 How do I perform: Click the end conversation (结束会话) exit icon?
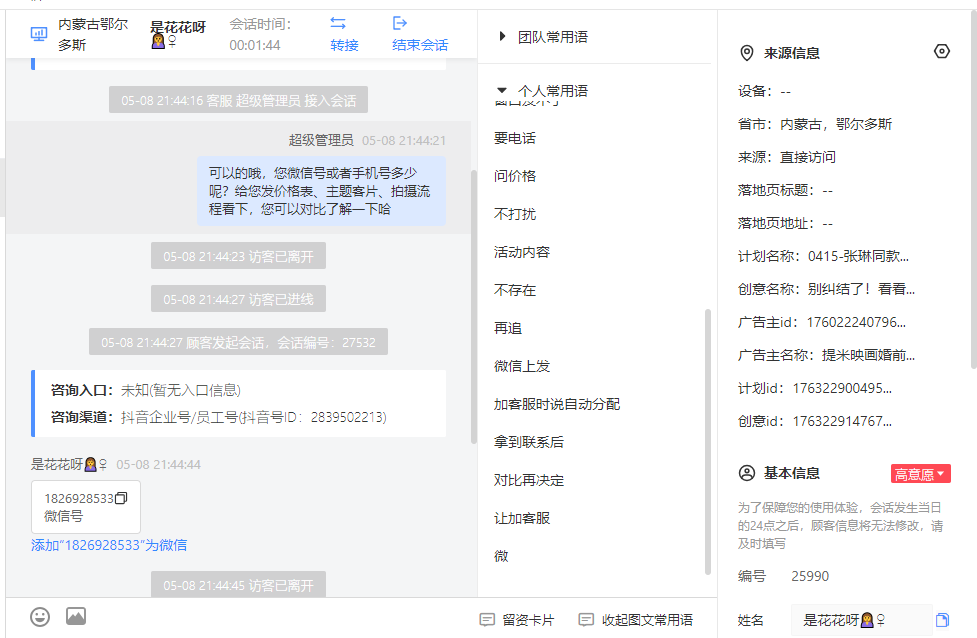click(x=399, y=24)
